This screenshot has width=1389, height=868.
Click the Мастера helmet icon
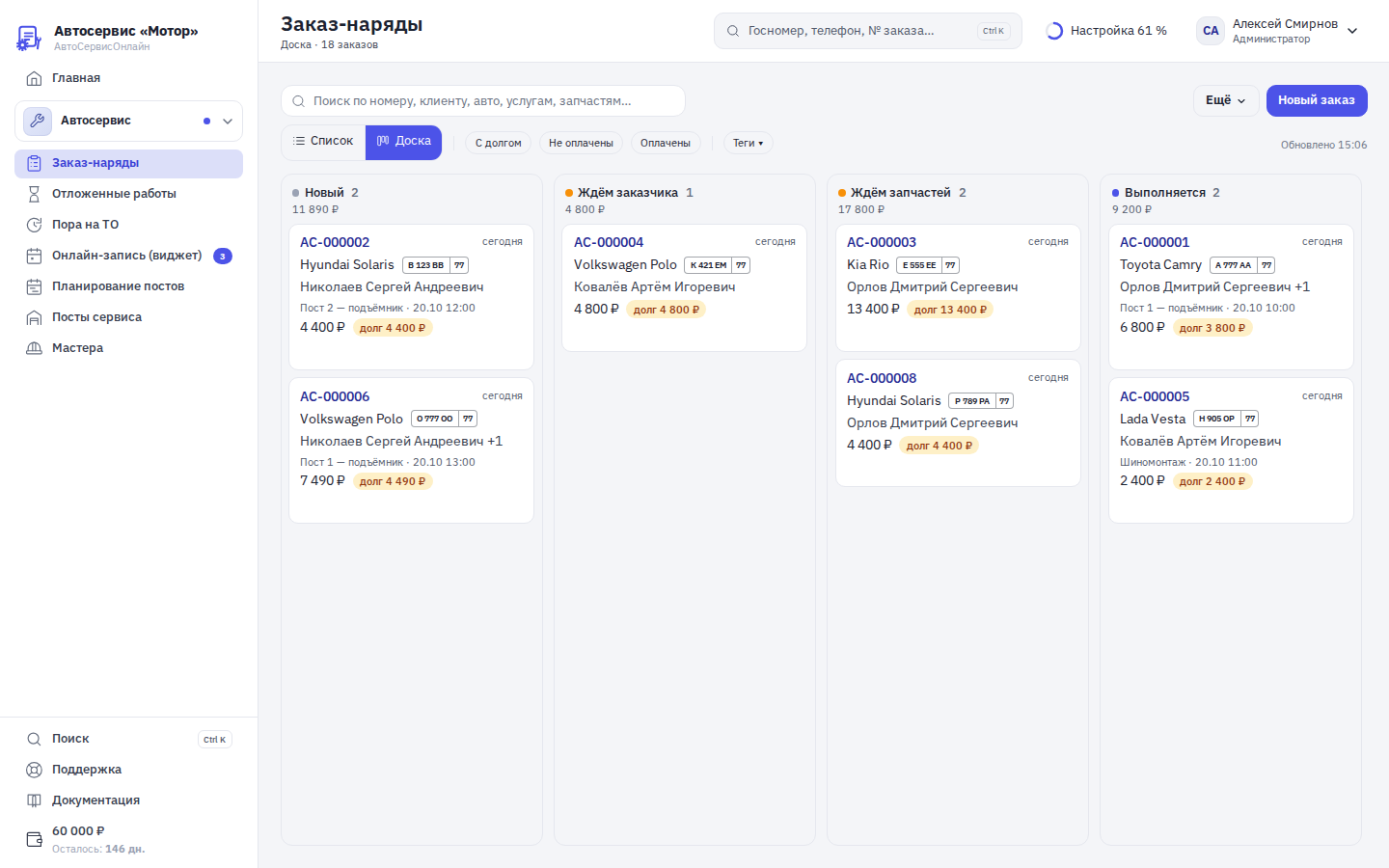pyautogui.click(x=34, y=348)
